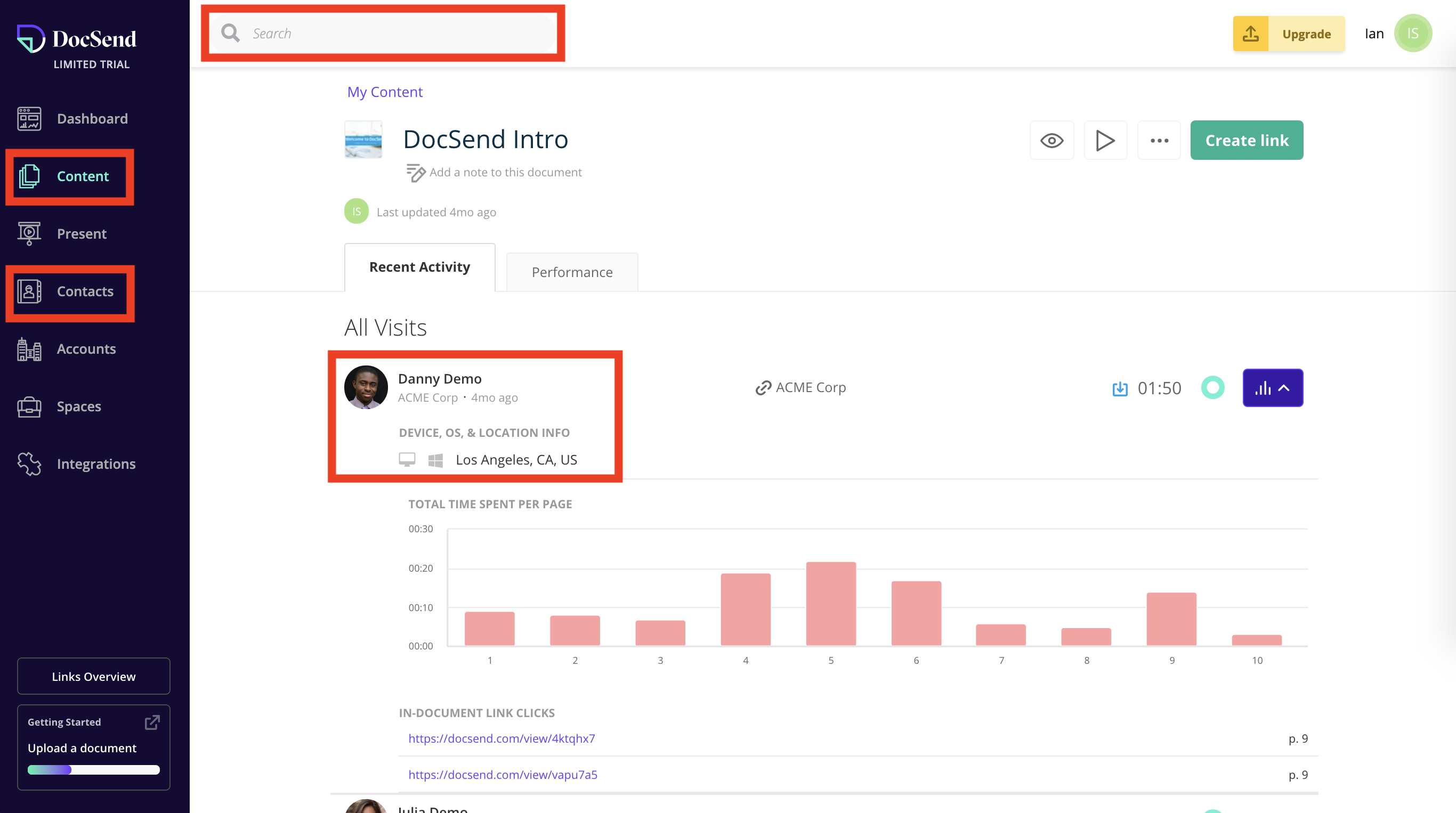Click the Accounts buildings icon
The height and width of the screenshot is (813, 1456).
click(x=29, y=349)
